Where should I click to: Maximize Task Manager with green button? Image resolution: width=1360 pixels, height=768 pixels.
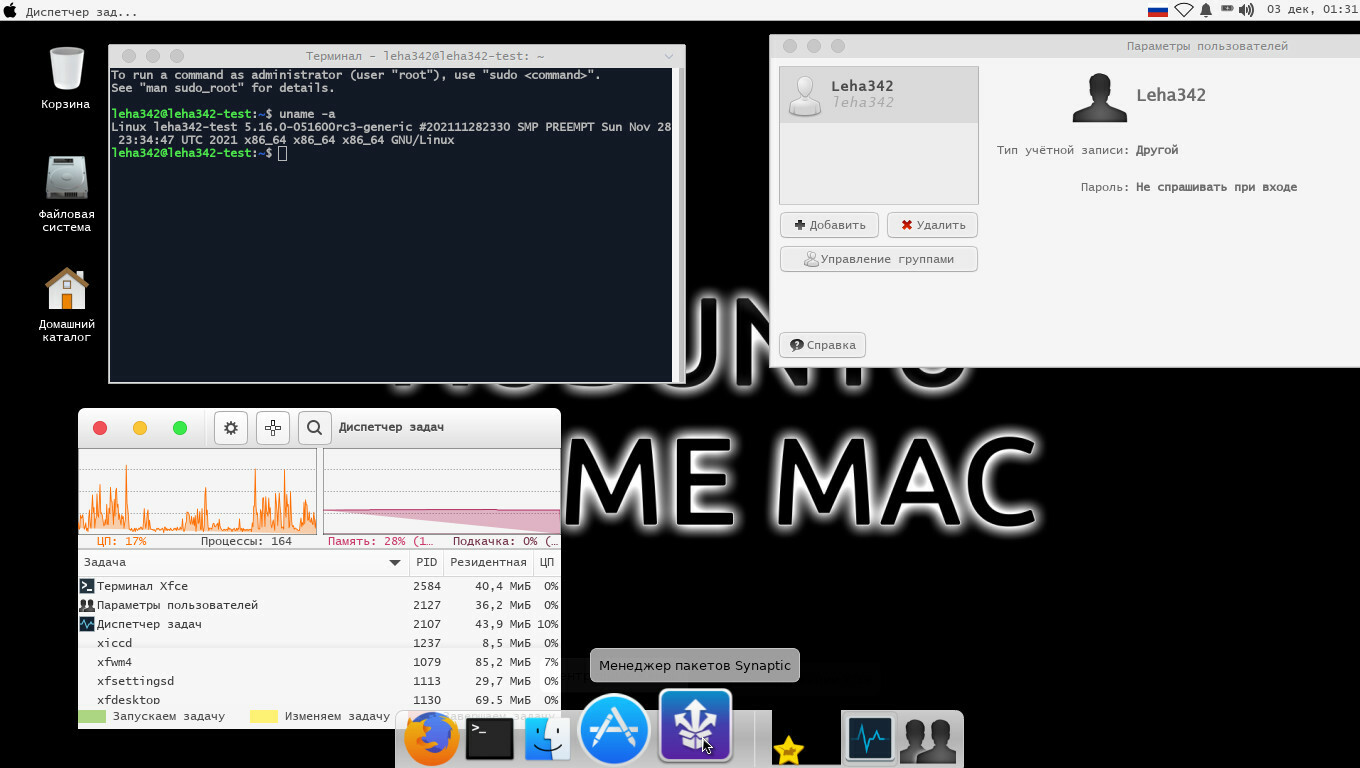tap(180, 428)
